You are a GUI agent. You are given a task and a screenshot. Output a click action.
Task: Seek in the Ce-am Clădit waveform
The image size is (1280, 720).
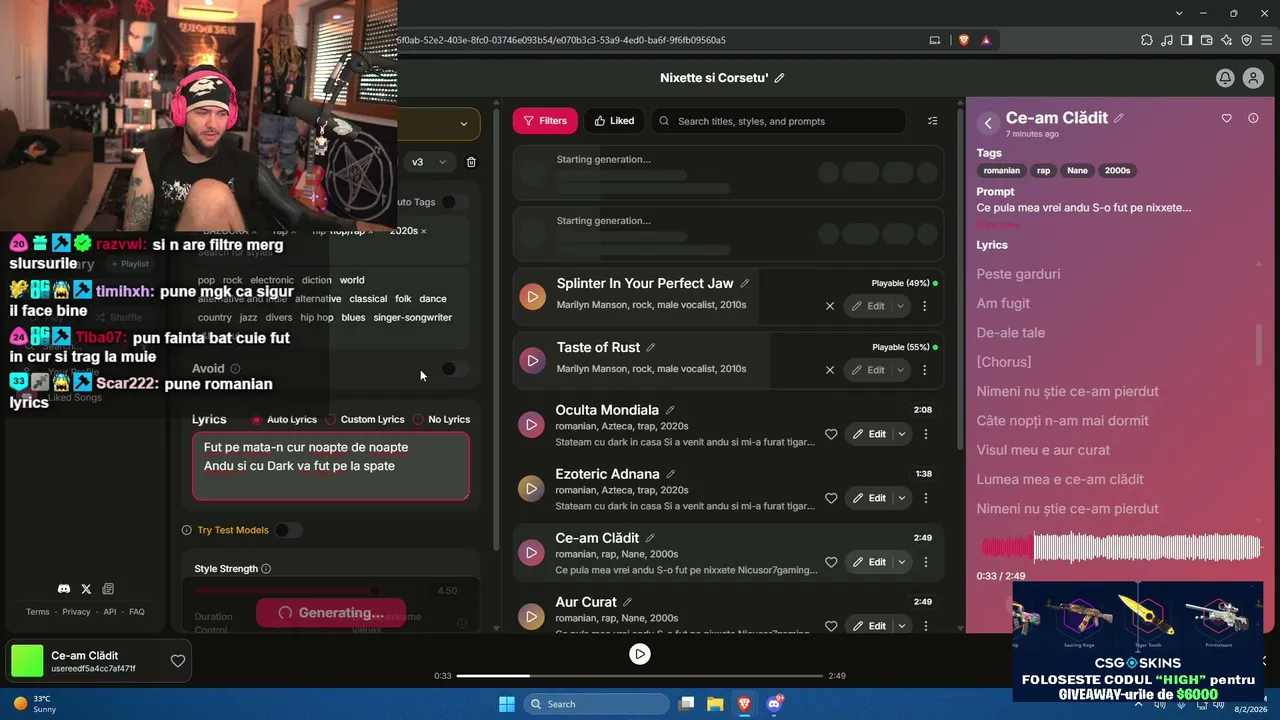point(1120,547)
